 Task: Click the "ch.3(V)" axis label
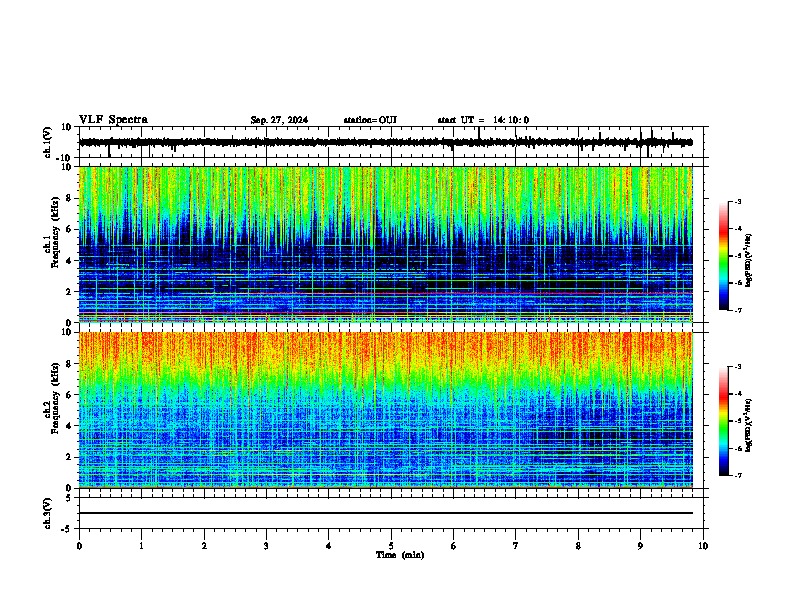point(48,513)
